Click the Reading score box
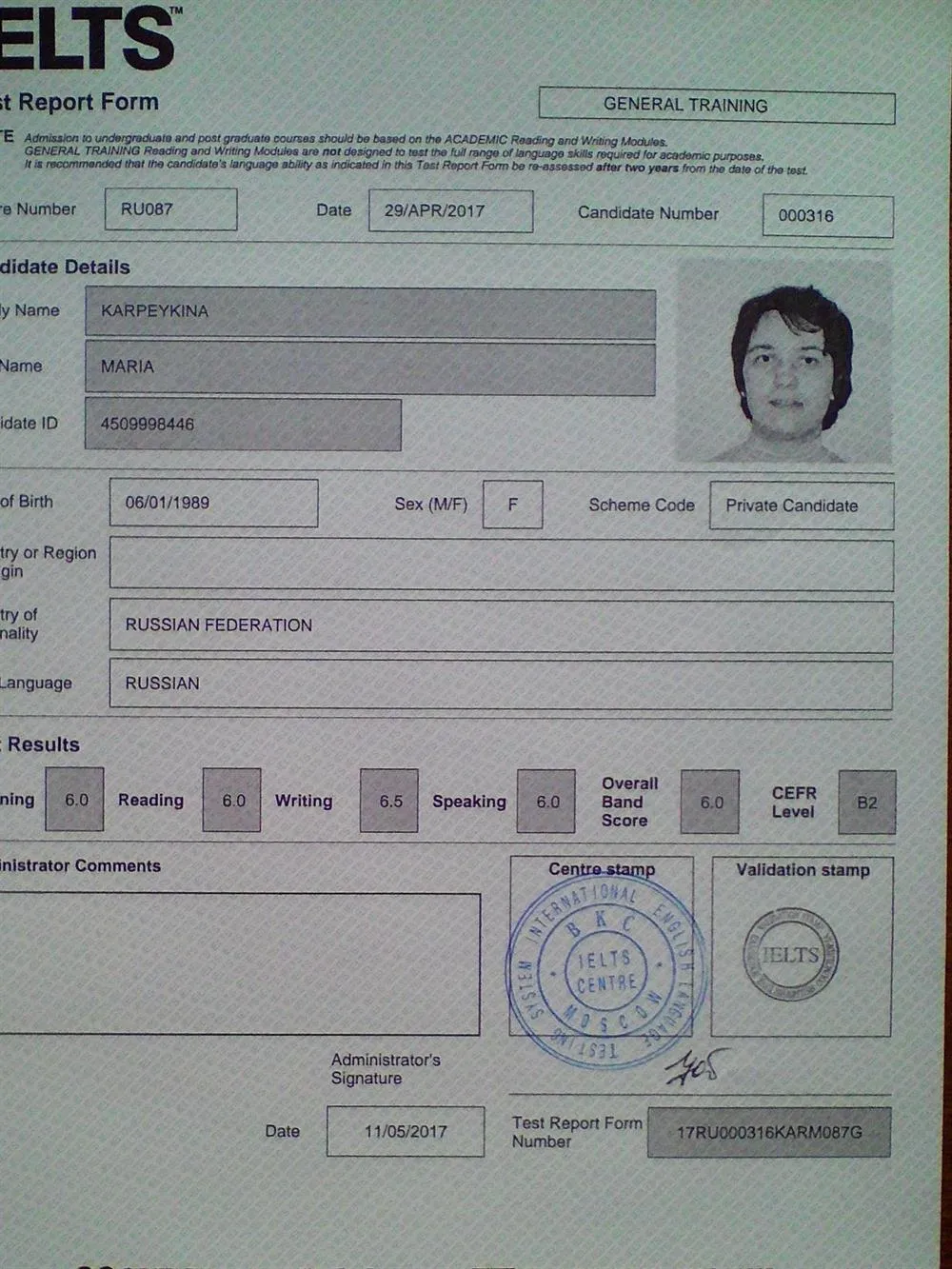Image resolution: width=952 pixels, height=1269 pixels. [232, 801]
